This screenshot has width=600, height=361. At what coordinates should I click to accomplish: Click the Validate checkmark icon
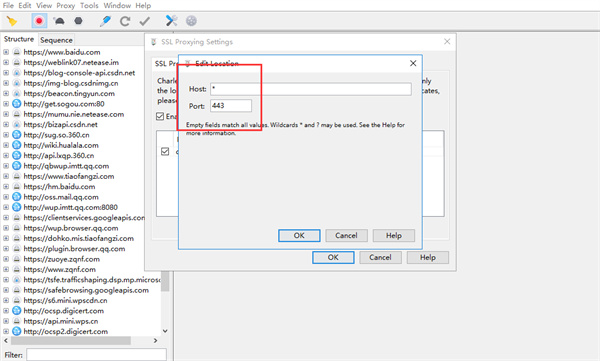(x=145, y=21)
